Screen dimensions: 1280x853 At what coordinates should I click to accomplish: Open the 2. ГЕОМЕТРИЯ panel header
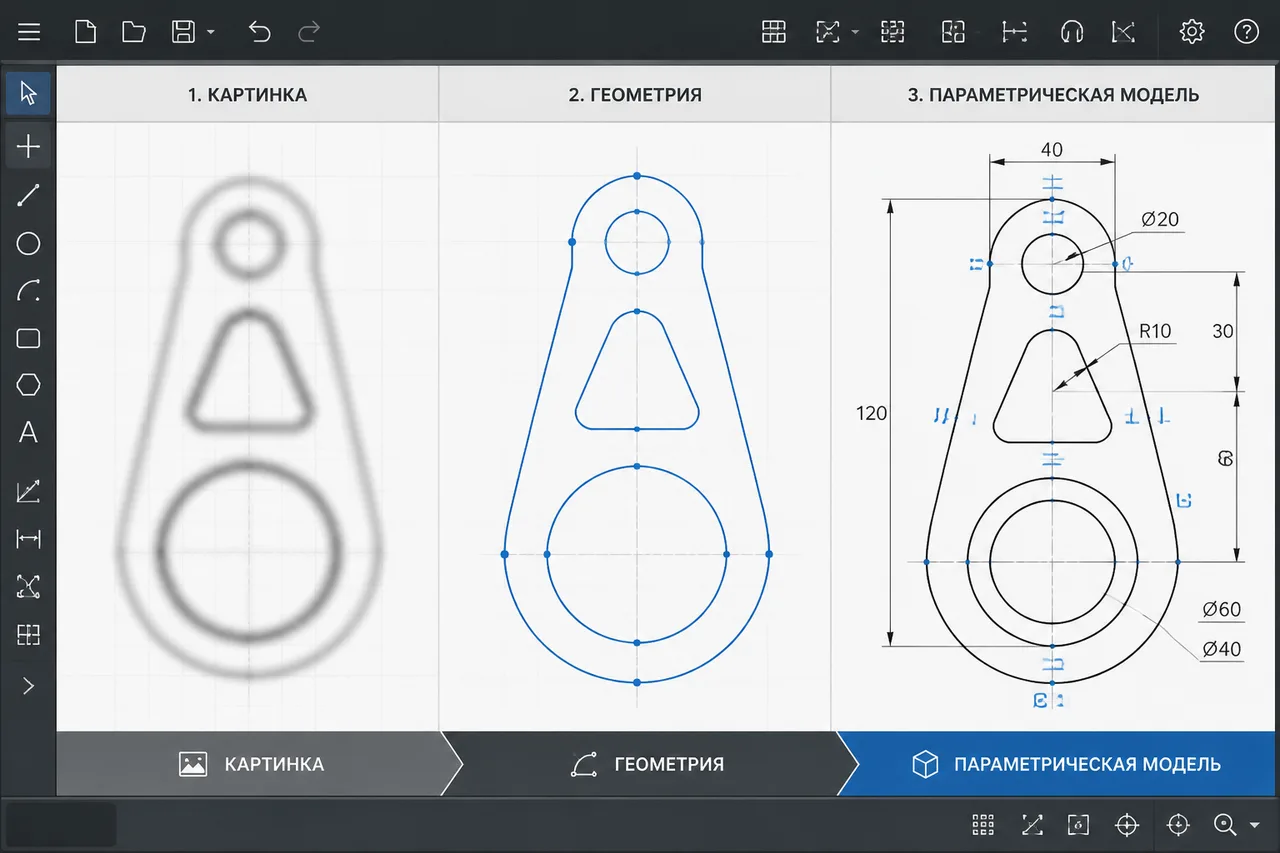[635, 95]
